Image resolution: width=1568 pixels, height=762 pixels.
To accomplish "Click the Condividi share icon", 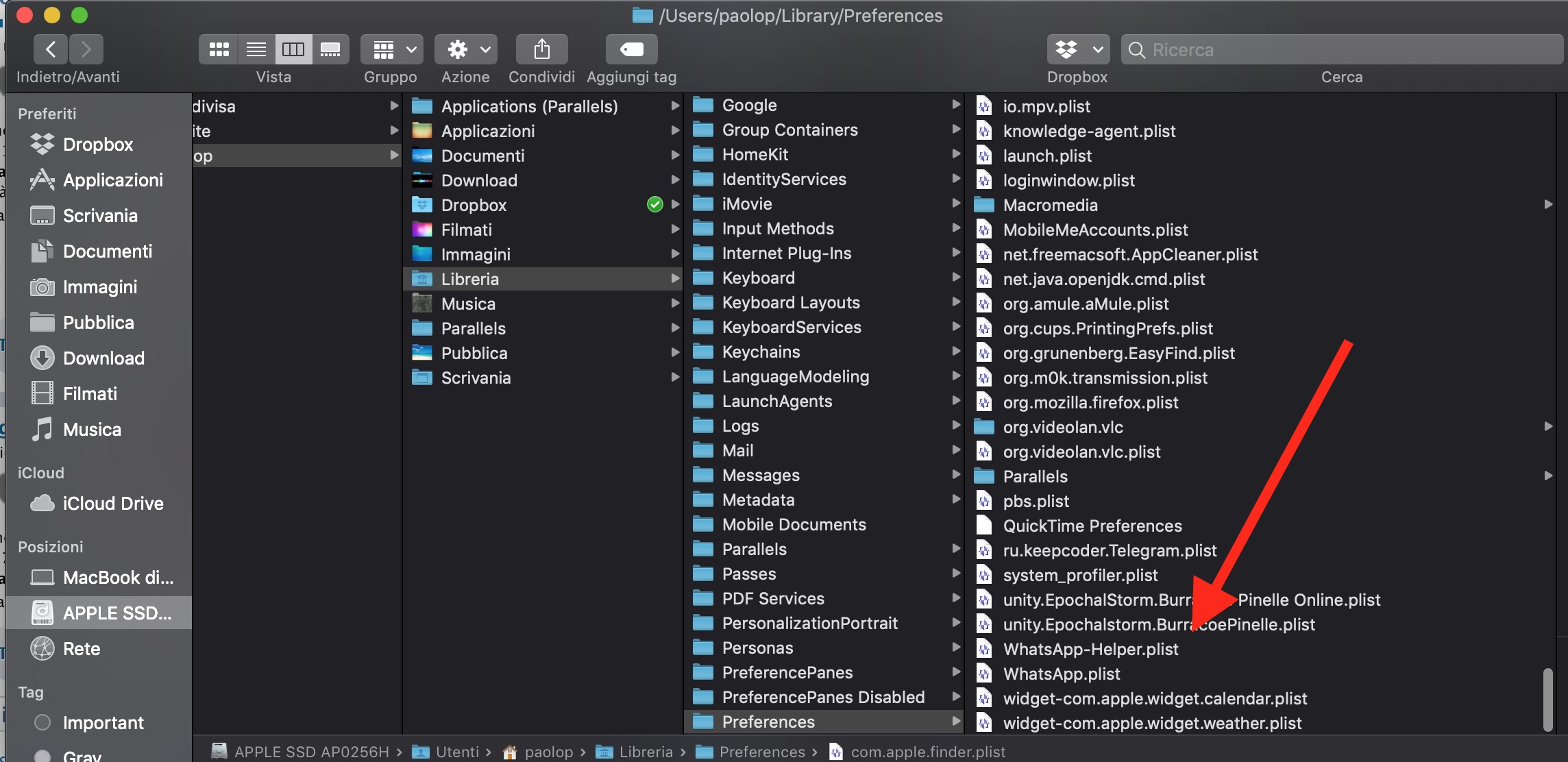I will 541,49.
